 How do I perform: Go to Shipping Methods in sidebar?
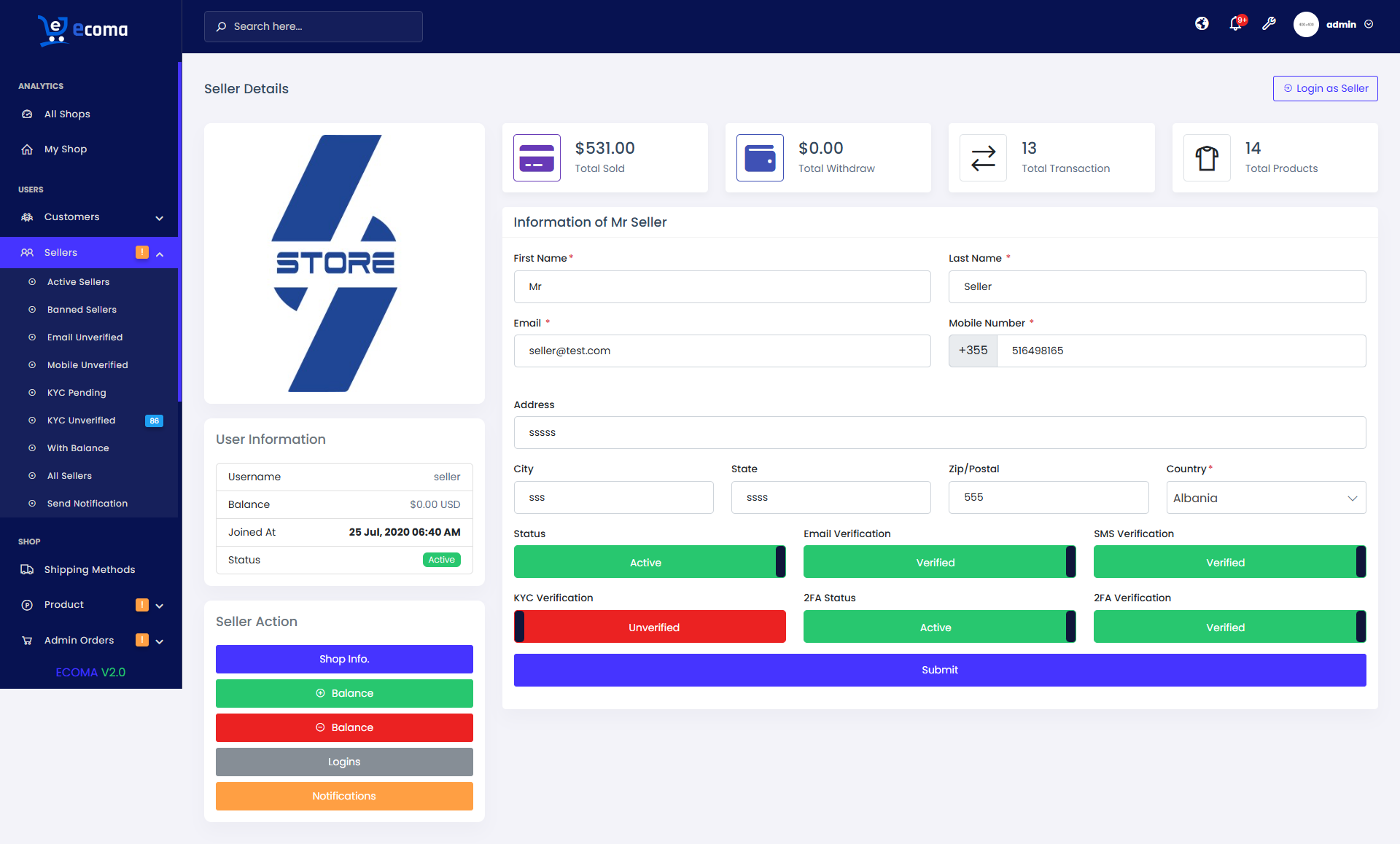tap(89, 569)
